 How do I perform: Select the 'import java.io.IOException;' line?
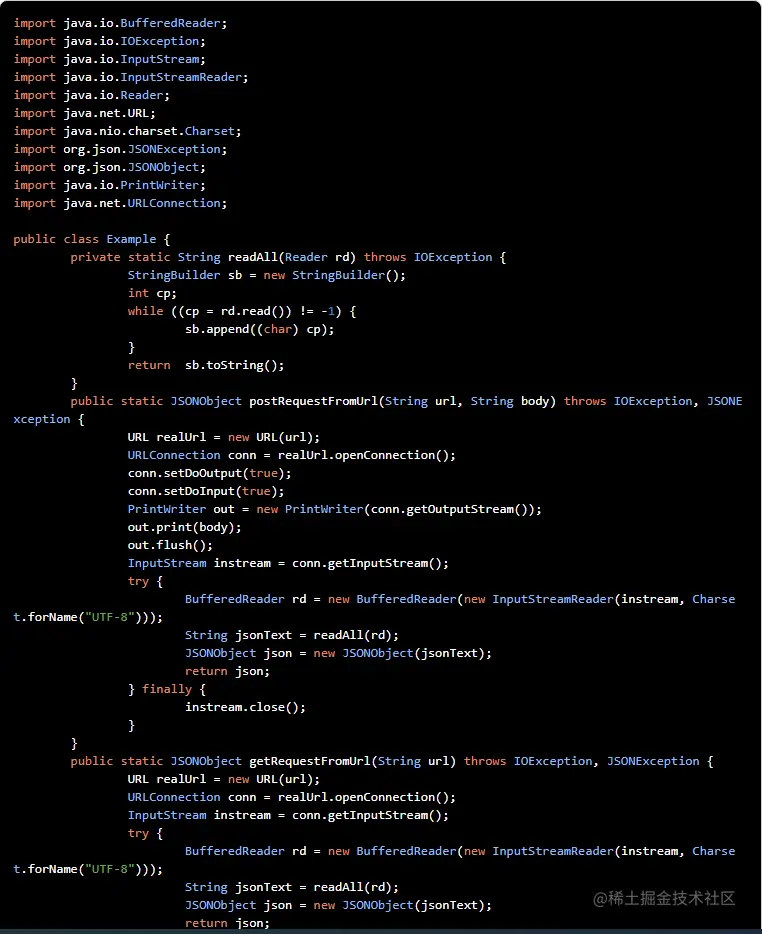coord(110,41)
